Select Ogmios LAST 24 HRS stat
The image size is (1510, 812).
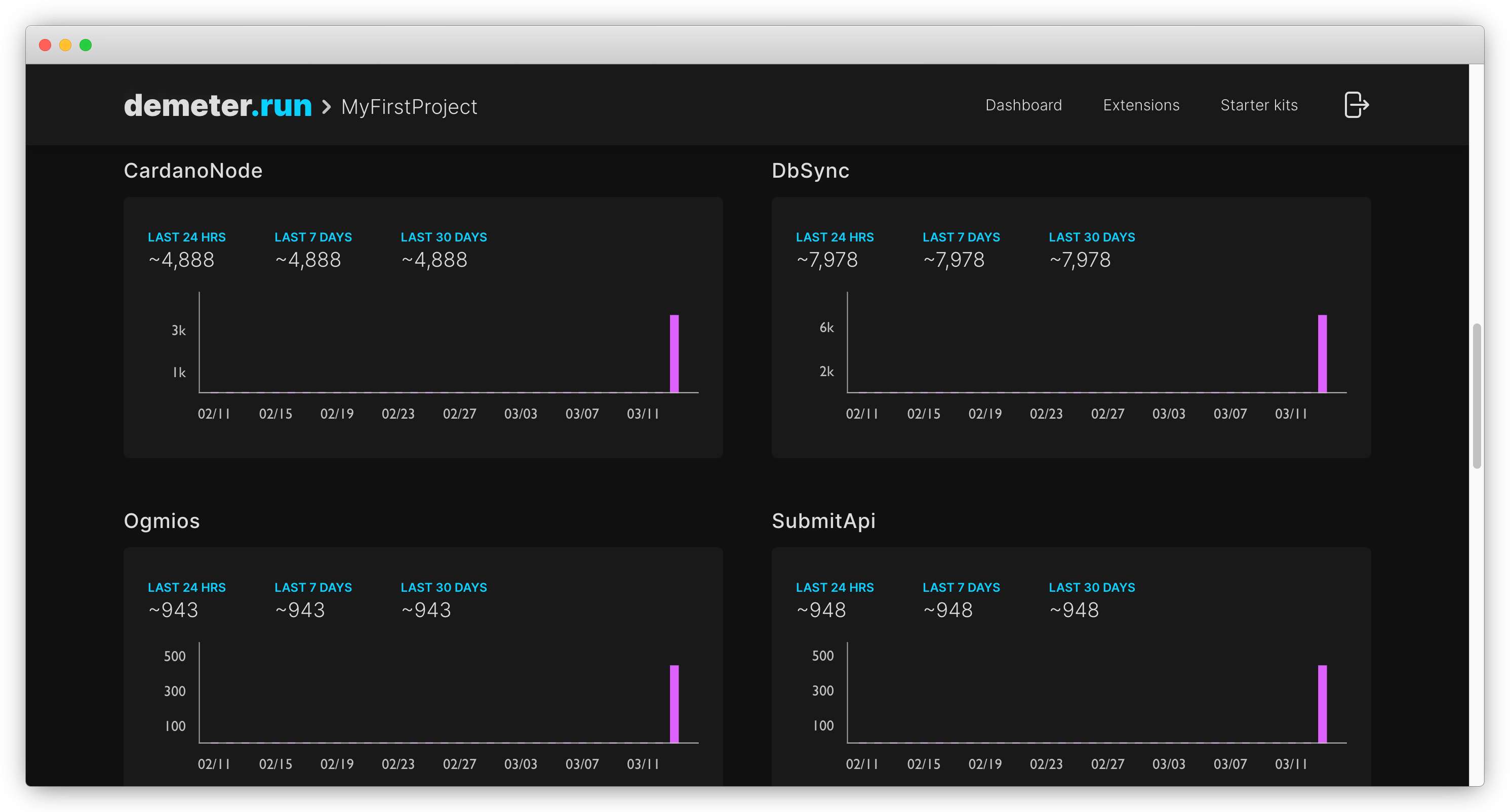pyautogui.click(x=186, y=600)
